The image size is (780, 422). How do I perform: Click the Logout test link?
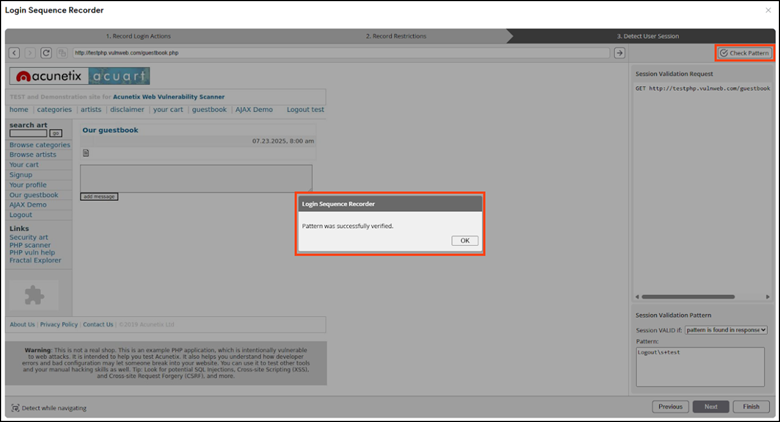coord(305,109)
